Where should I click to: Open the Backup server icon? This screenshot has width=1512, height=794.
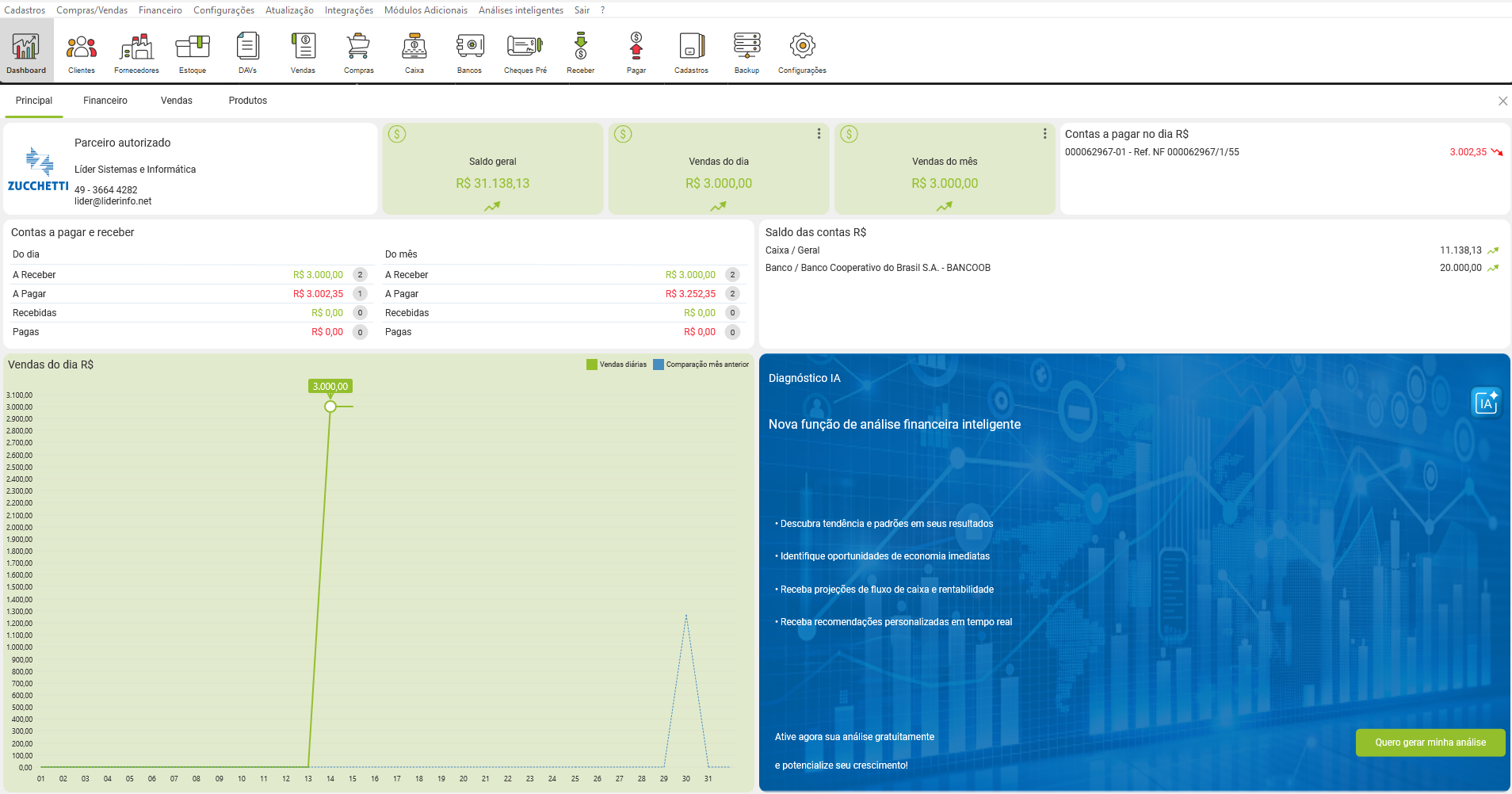(747, 52)
